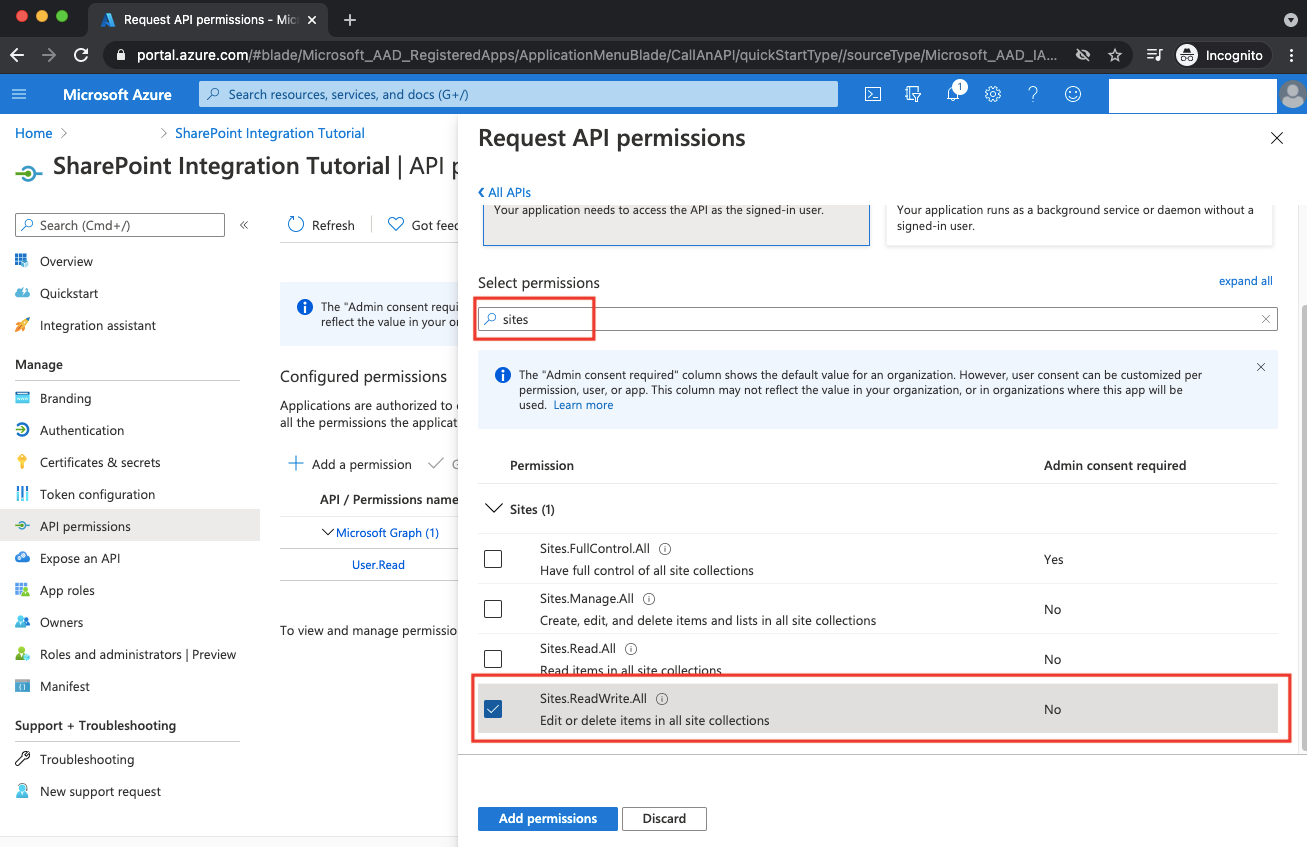
Task: Open Integration assistant menu item
Action: click(x=98, y=325)
